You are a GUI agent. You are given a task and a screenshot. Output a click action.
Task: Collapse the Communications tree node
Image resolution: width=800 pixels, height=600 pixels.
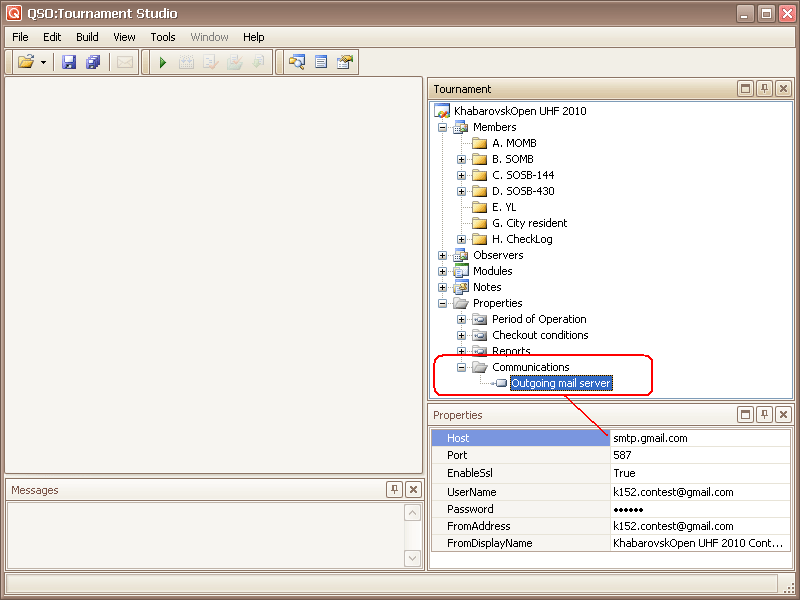tap(461, 367)
